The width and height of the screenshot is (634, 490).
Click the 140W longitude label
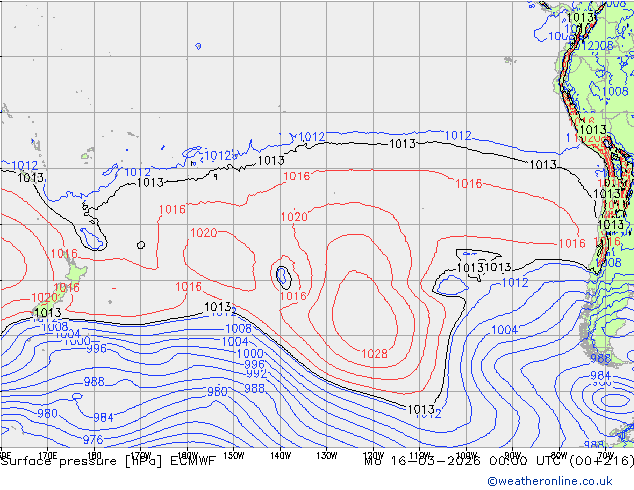tap(281, 456)
